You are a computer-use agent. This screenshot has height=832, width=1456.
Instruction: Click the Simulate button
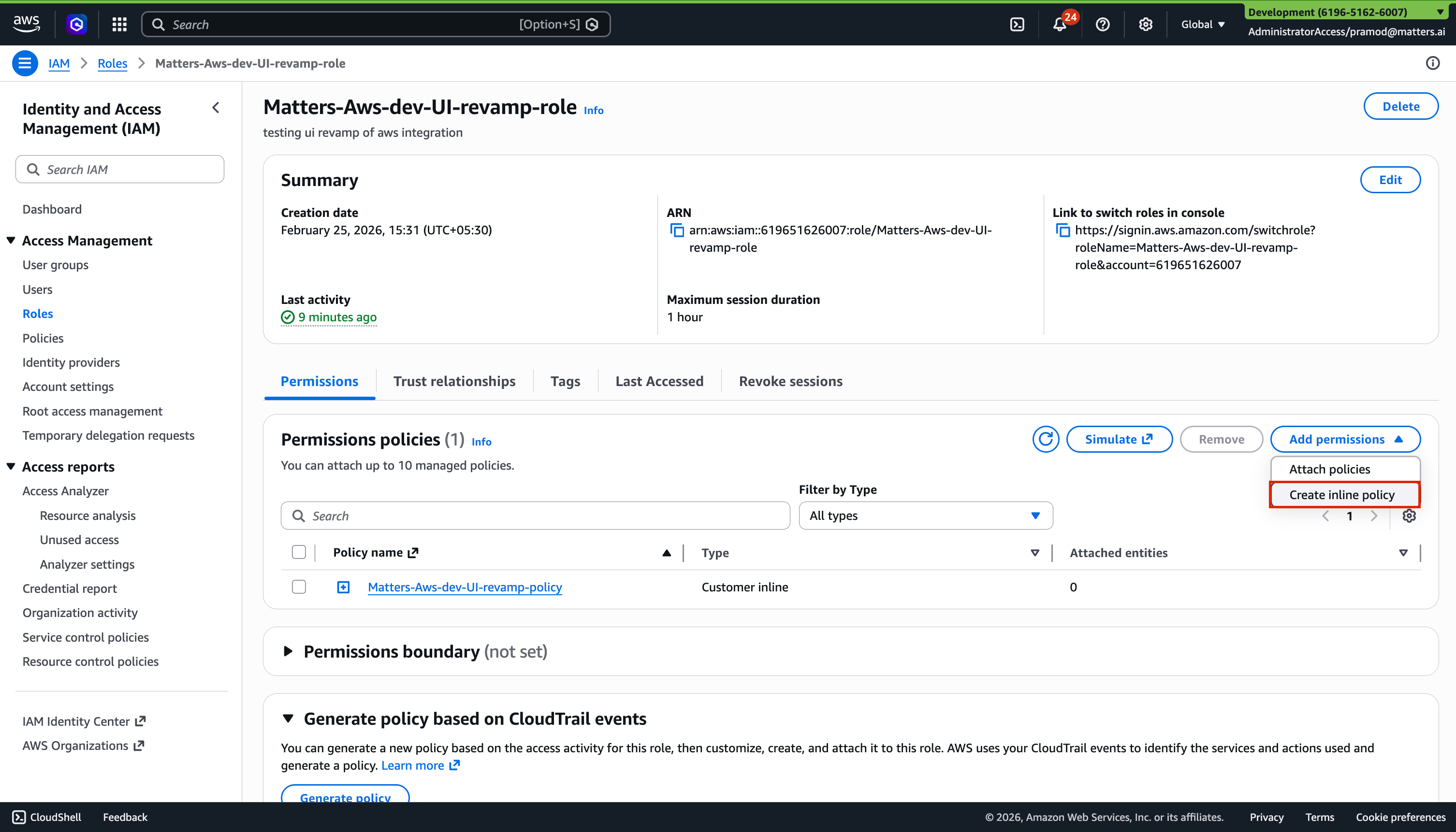click(x=1119, y=439)
